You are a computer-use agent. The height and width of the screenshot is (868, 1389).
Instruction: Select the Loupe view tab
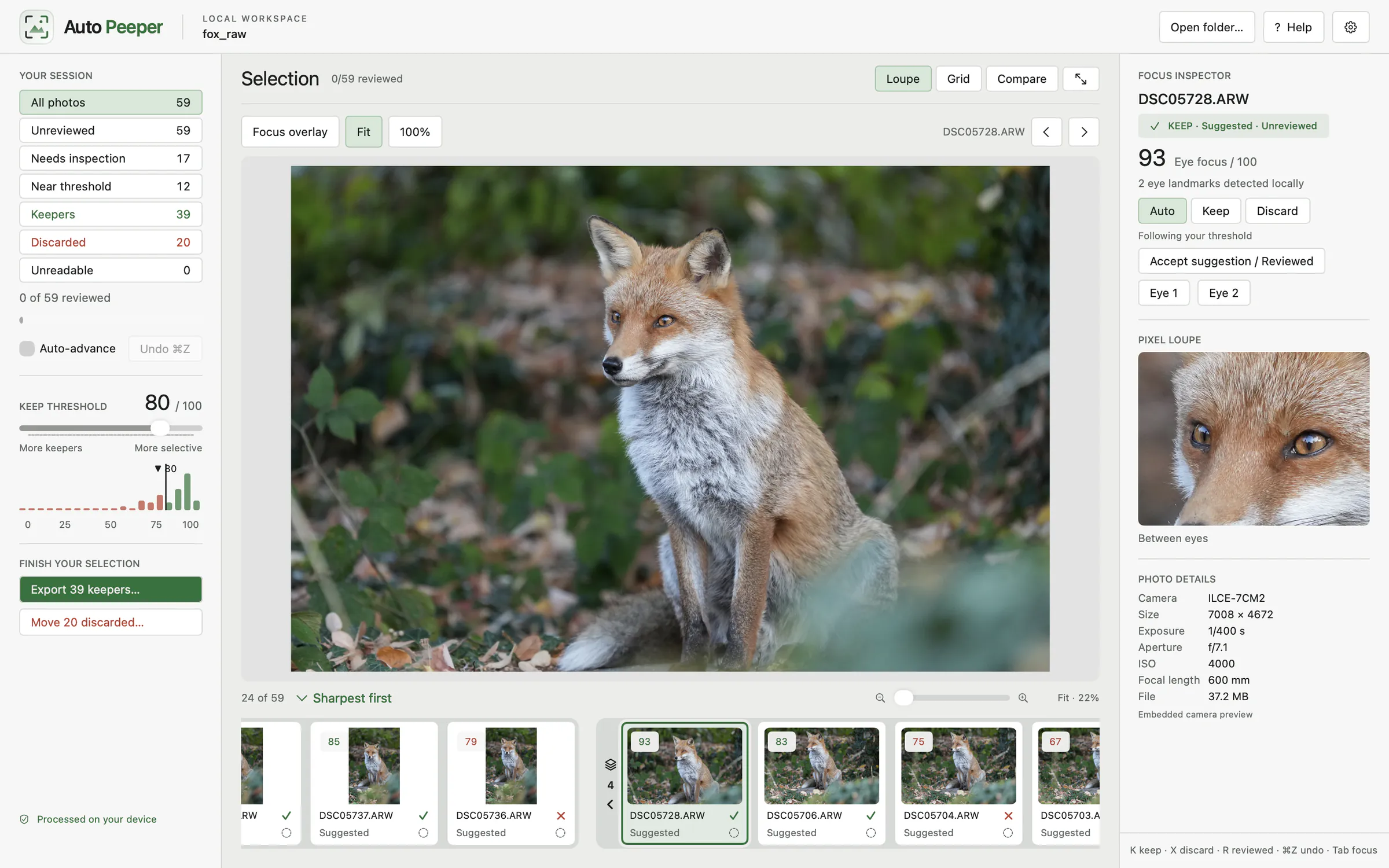903,79
